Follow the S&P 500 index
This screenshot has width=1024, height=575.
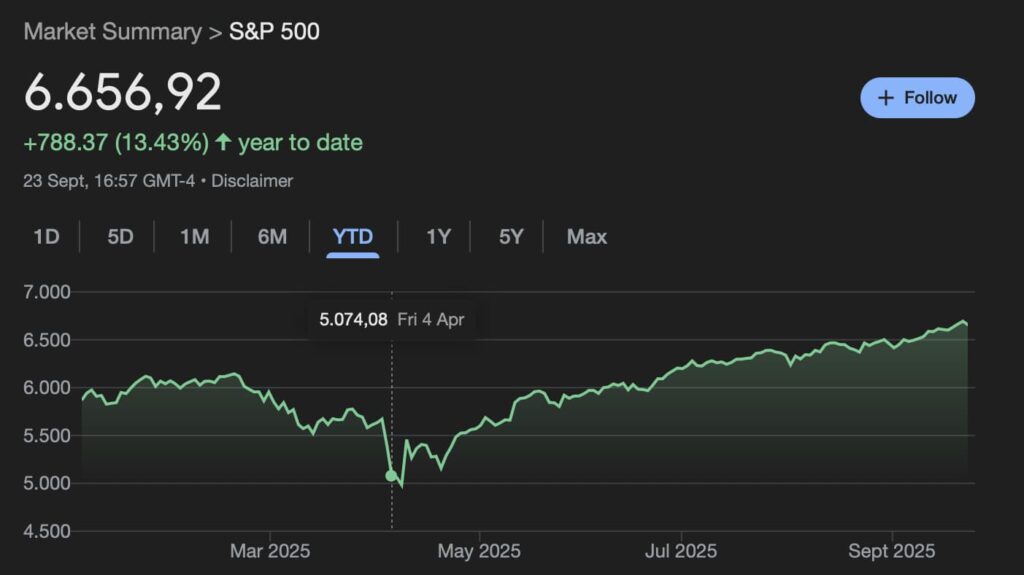[917, 98]
